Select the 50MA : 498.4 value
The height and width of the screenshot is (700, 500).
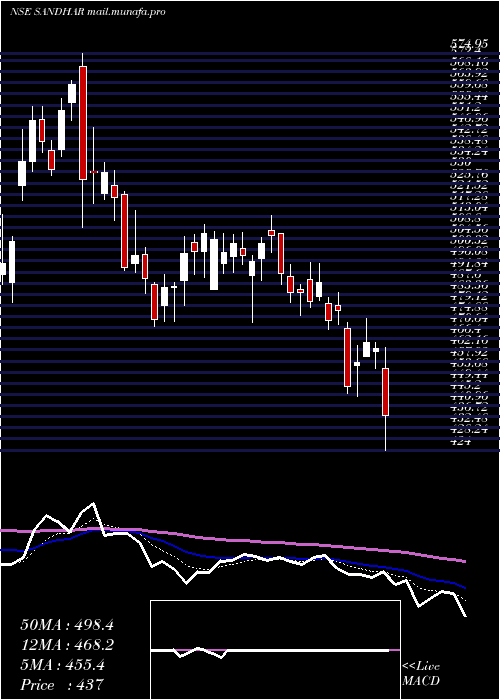(67, 625)
